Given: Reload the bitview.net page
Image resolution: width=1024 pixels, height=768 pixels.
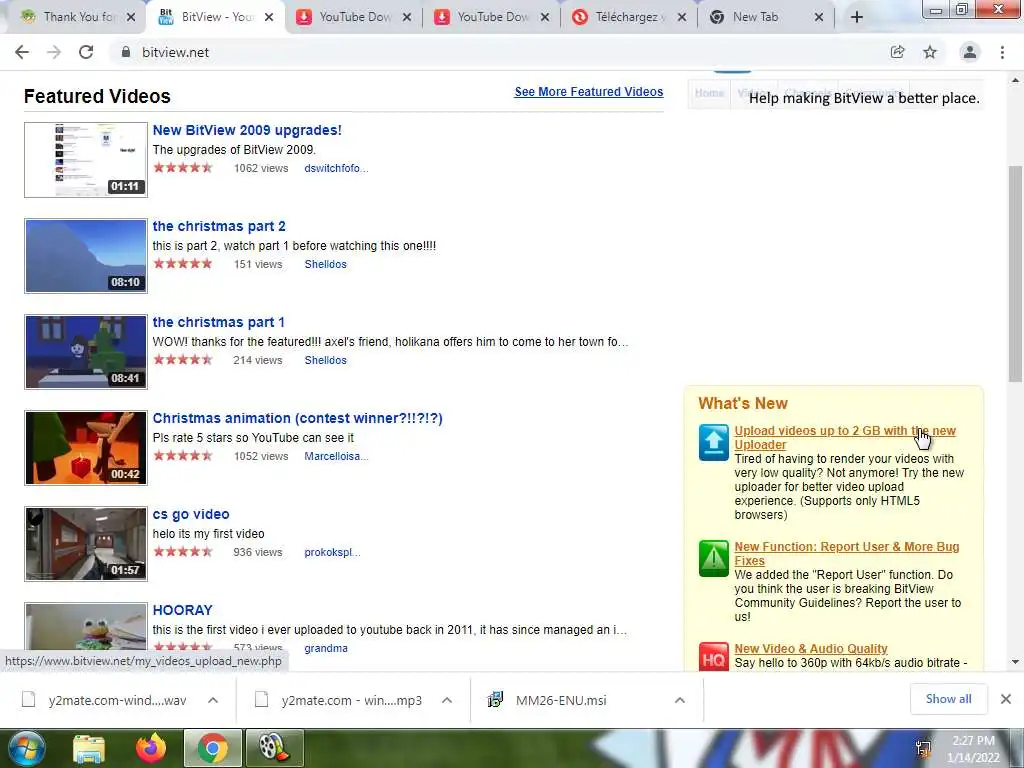Looking at the screenshot, I should click(86, 52).
